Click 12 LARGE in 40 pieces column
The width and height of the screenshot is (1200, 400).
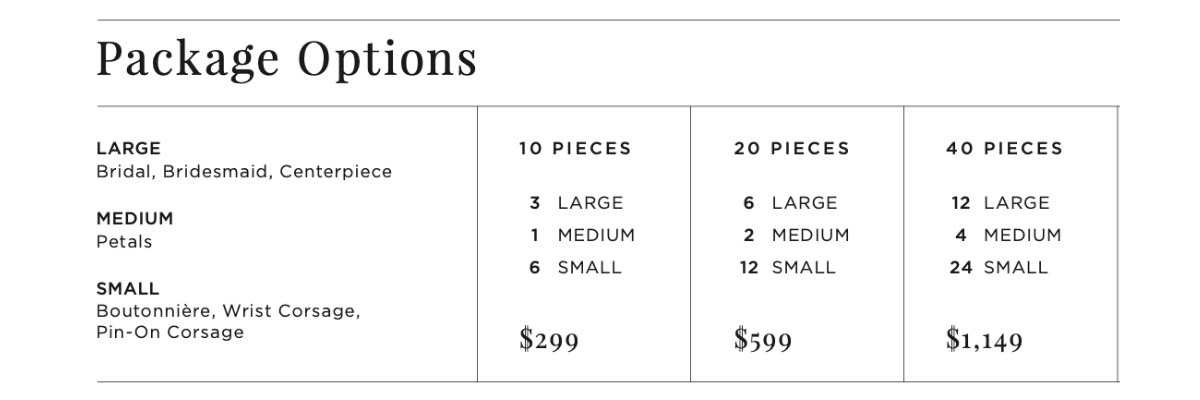pos(1000,203)
